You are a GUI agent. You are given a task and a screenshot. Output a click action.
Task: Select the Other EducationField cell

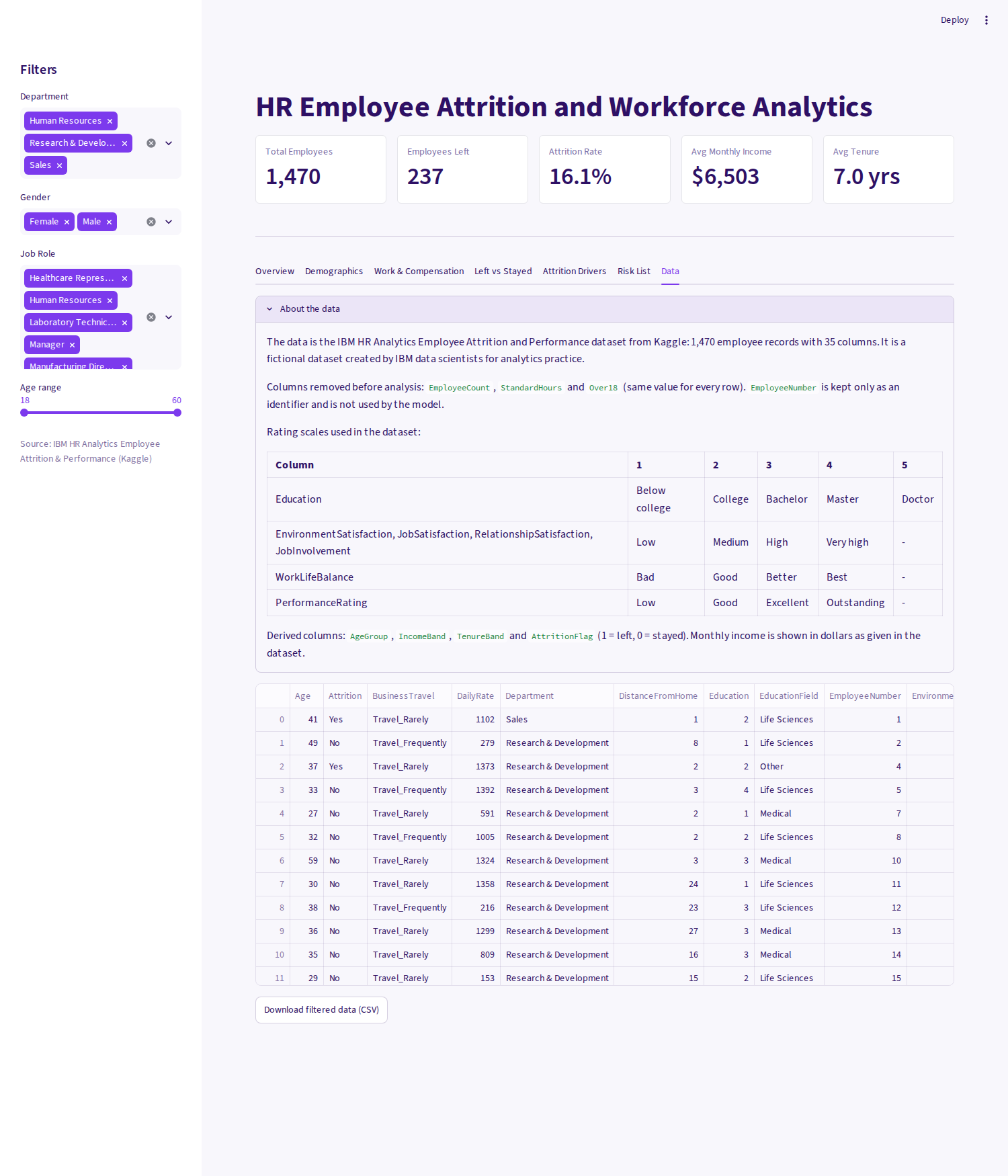[x=789, y=767]
